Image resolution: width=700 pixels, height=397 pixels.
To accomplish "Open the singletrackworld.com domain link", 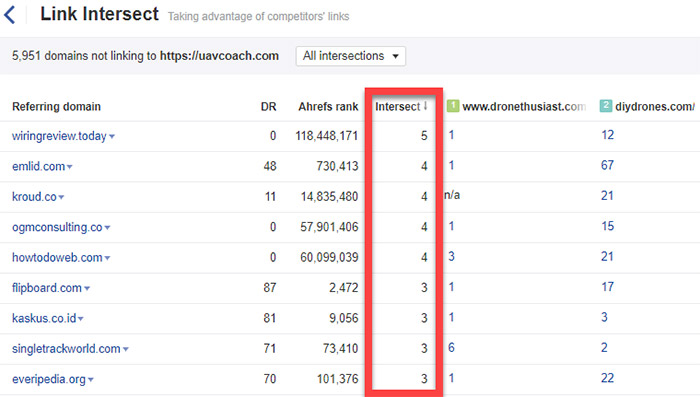I will 66,349.
